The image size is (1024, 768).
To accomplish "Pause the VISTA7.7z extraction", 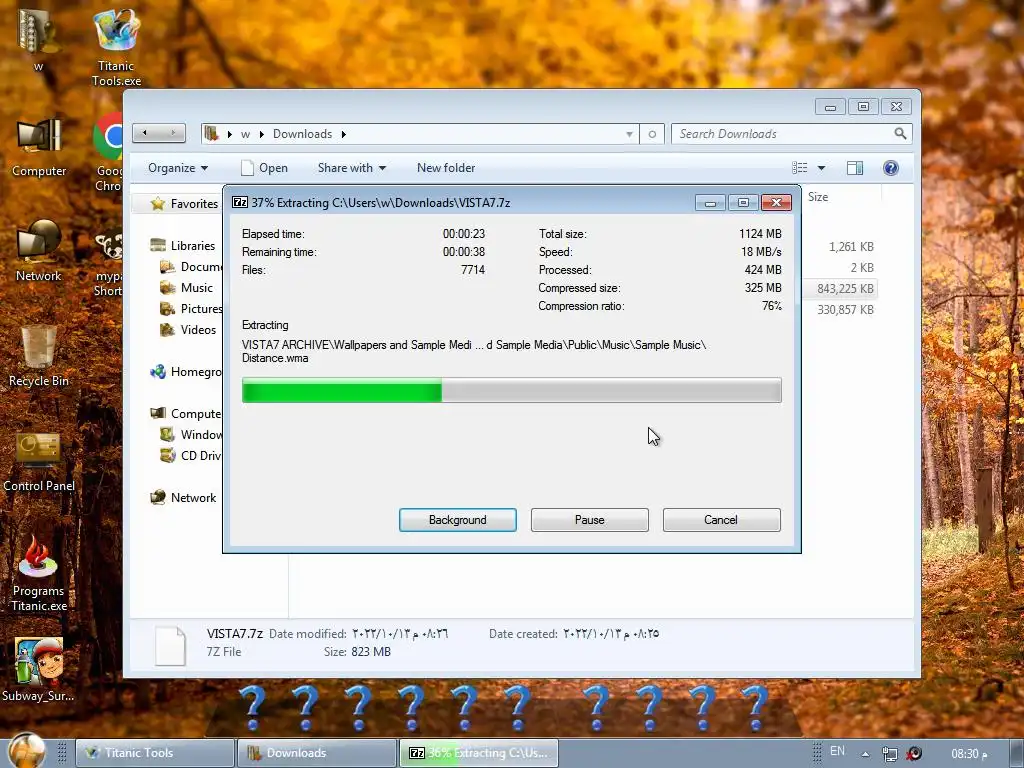I will (x=589, y=520).
